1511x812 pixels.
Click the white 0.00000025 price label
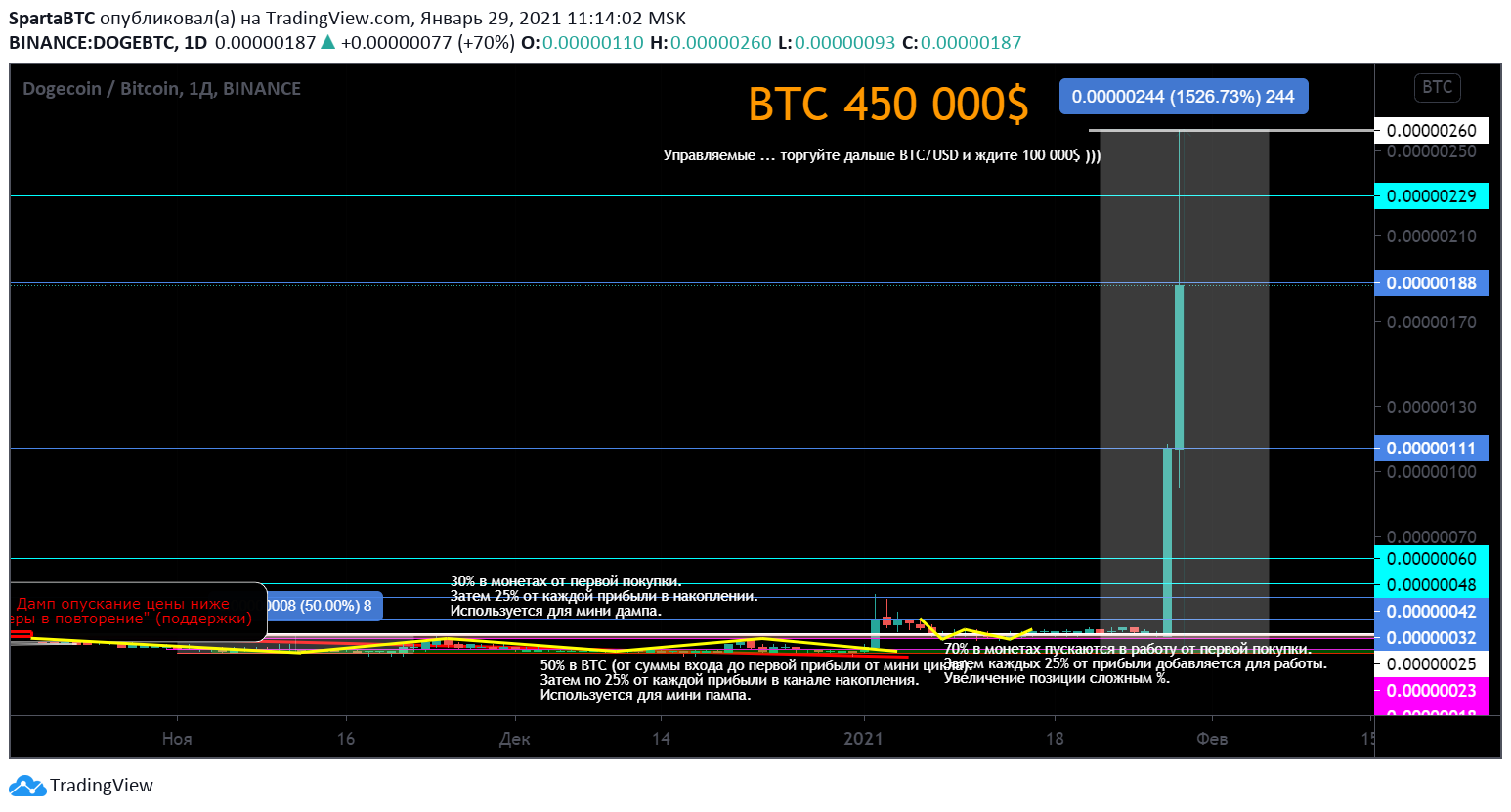coord(1432,664)
